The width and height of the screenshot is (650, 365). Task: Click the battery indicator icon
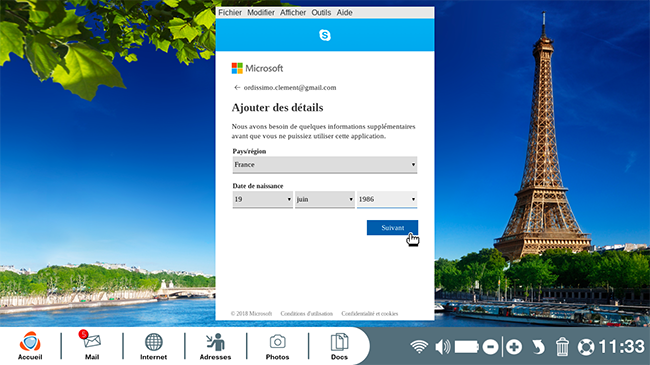(467, 347)
